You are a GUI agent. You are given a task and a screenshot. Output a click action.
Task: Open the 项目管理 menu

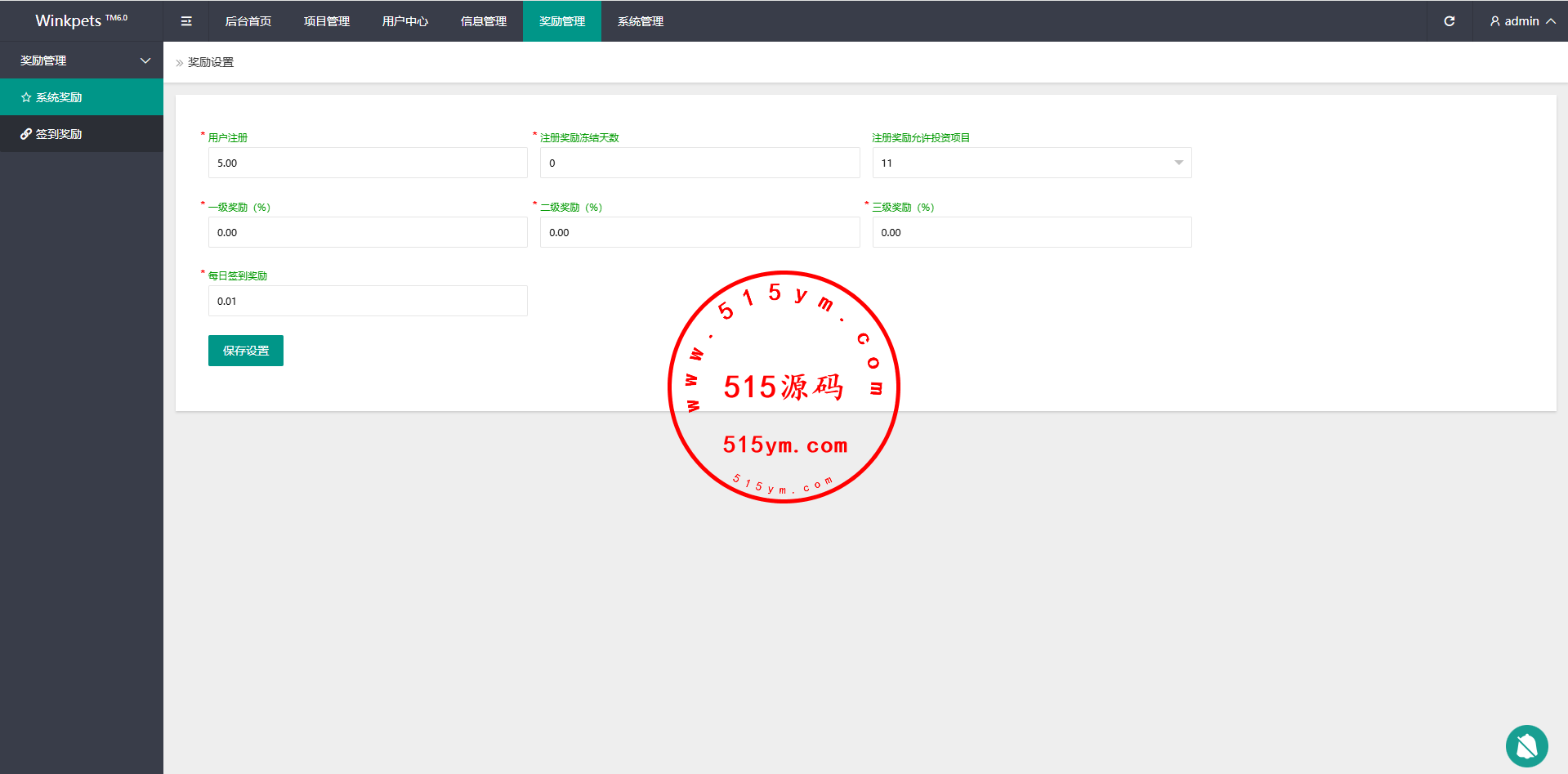pos(326,21)
